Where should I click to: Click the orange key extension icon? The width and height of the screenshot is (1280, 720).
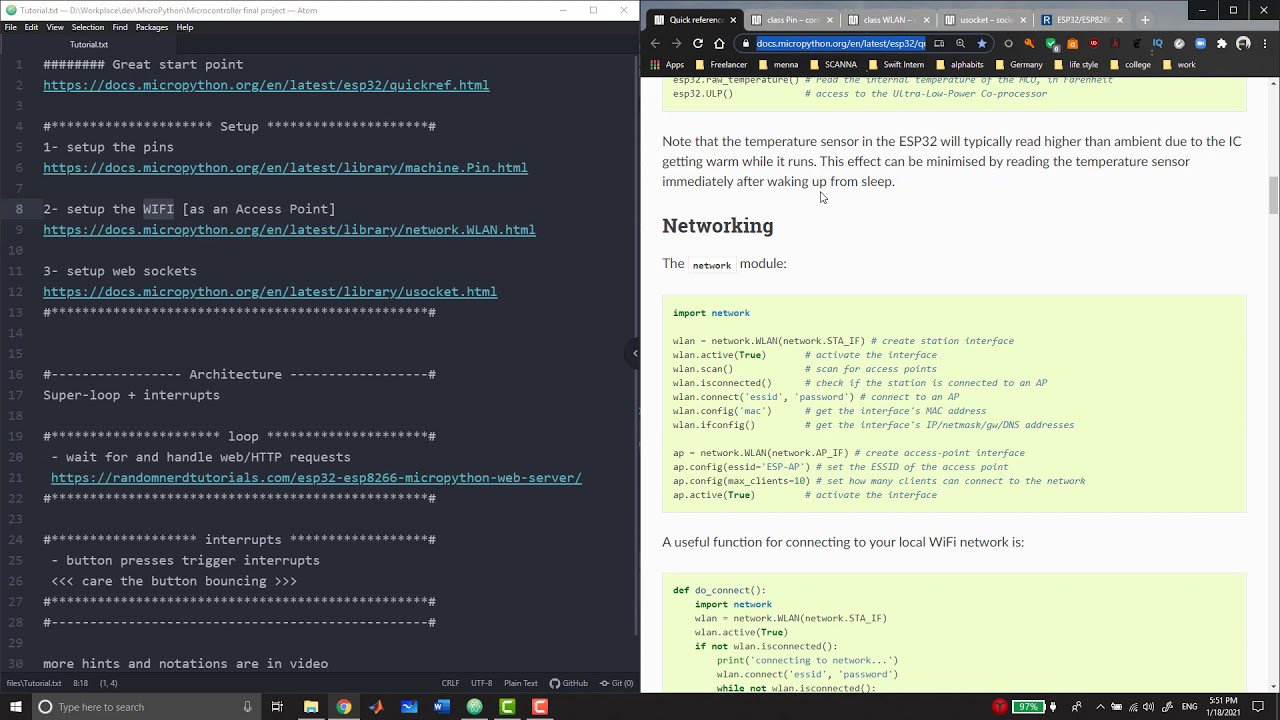(1029, 43)
